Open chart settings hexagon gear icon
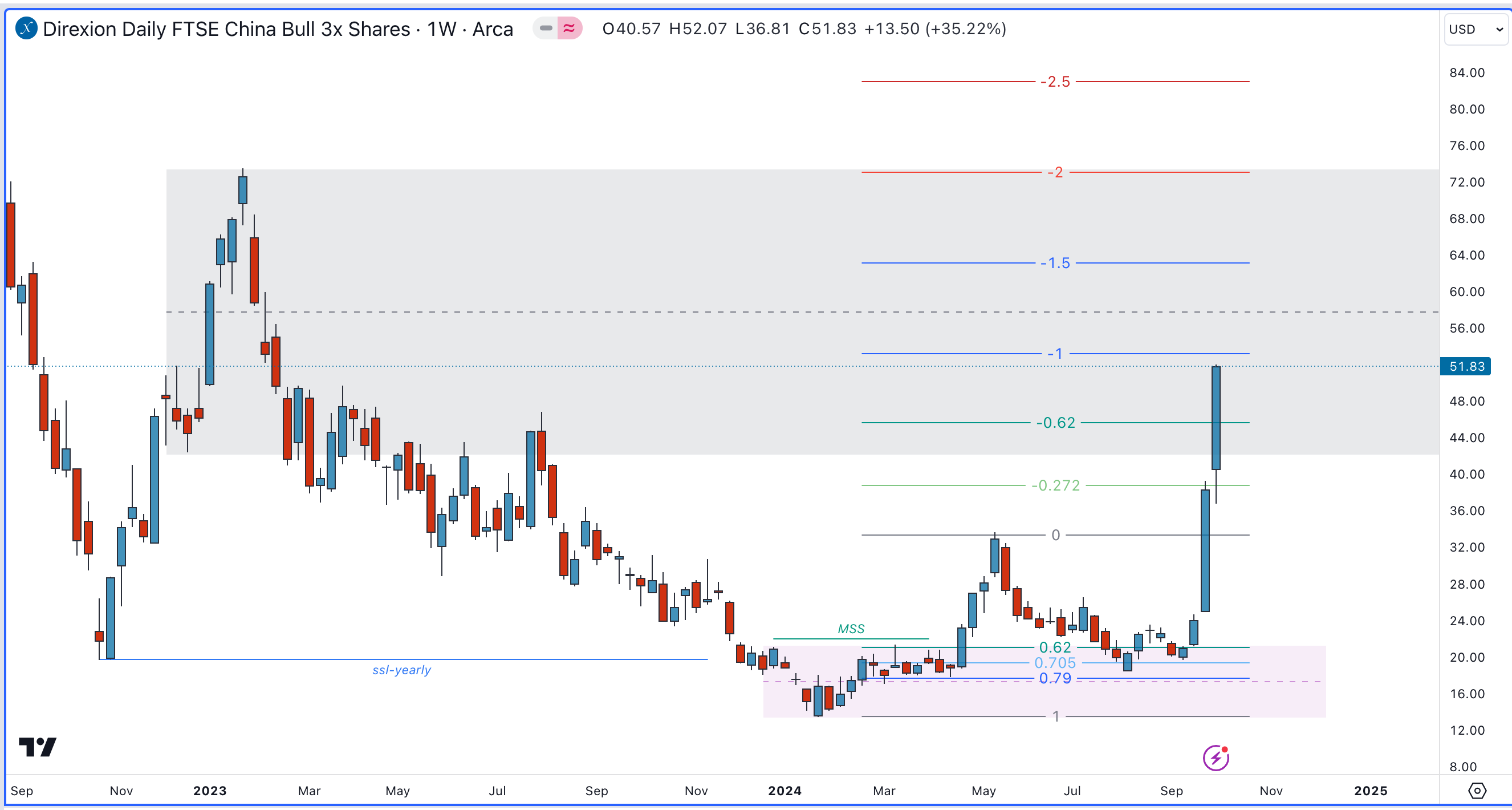 click(x=1477, y=791)
